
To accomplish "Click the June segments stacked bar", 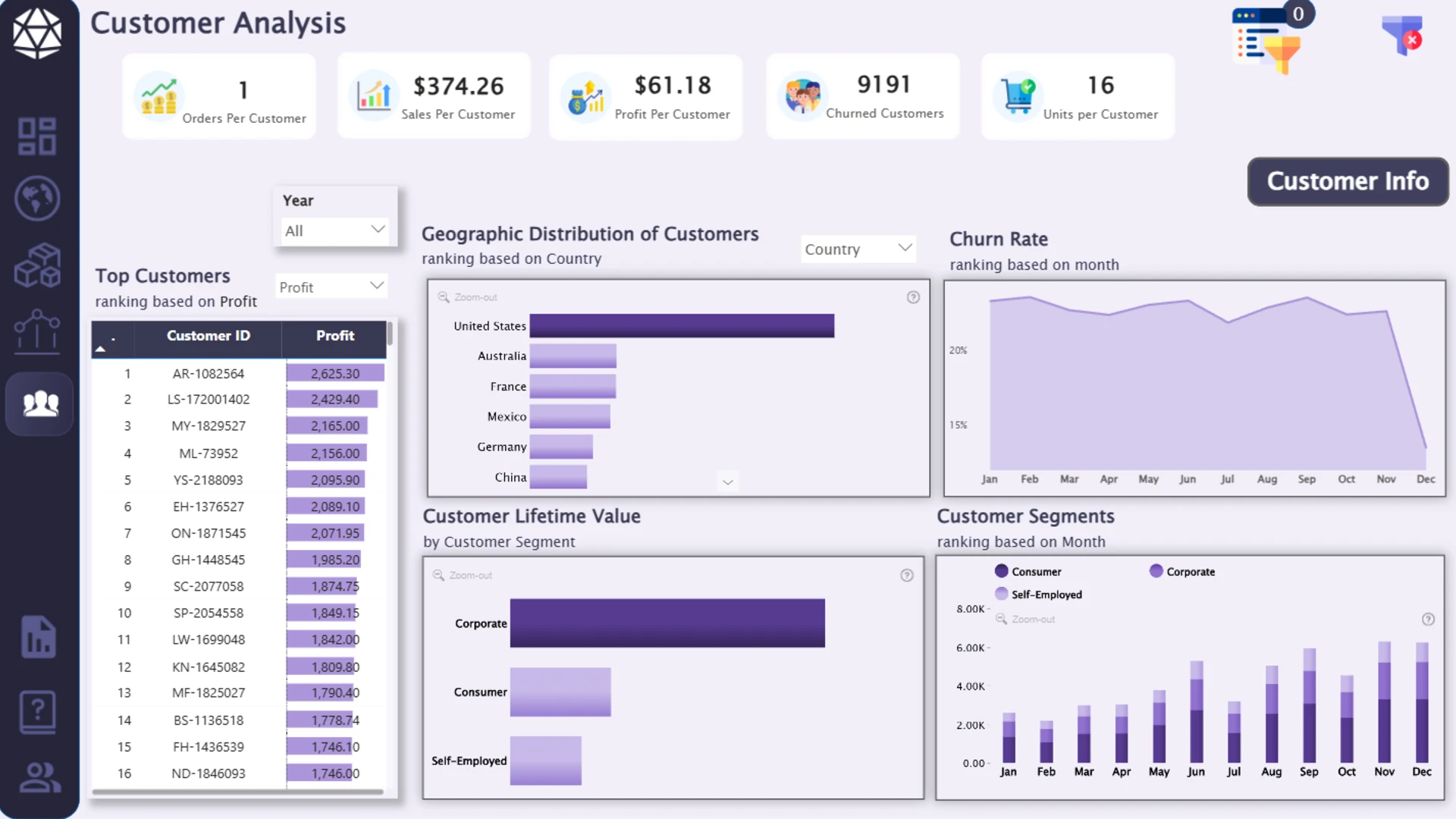I will click(x=1197, y=711).
